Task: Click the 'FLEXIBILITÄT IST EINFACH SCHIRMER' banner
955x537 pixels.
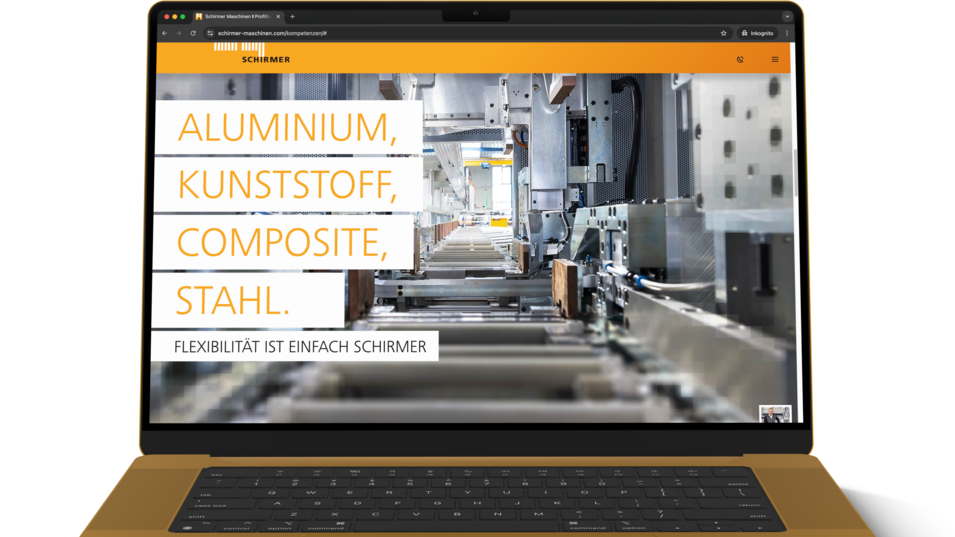Action: tap(294, 347)
